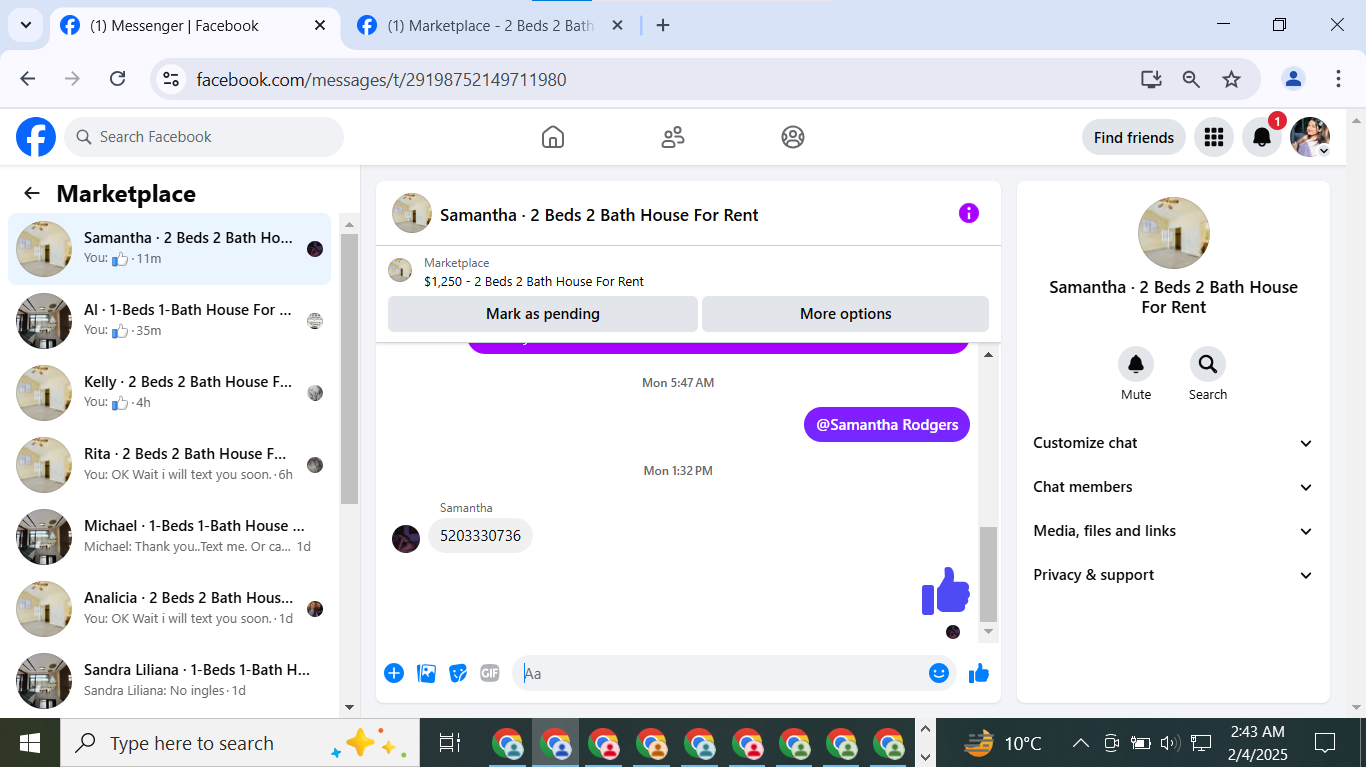Screen dimensions: 1366x767
Task: Click the Facebook logo icon
Action: point(36,137)
